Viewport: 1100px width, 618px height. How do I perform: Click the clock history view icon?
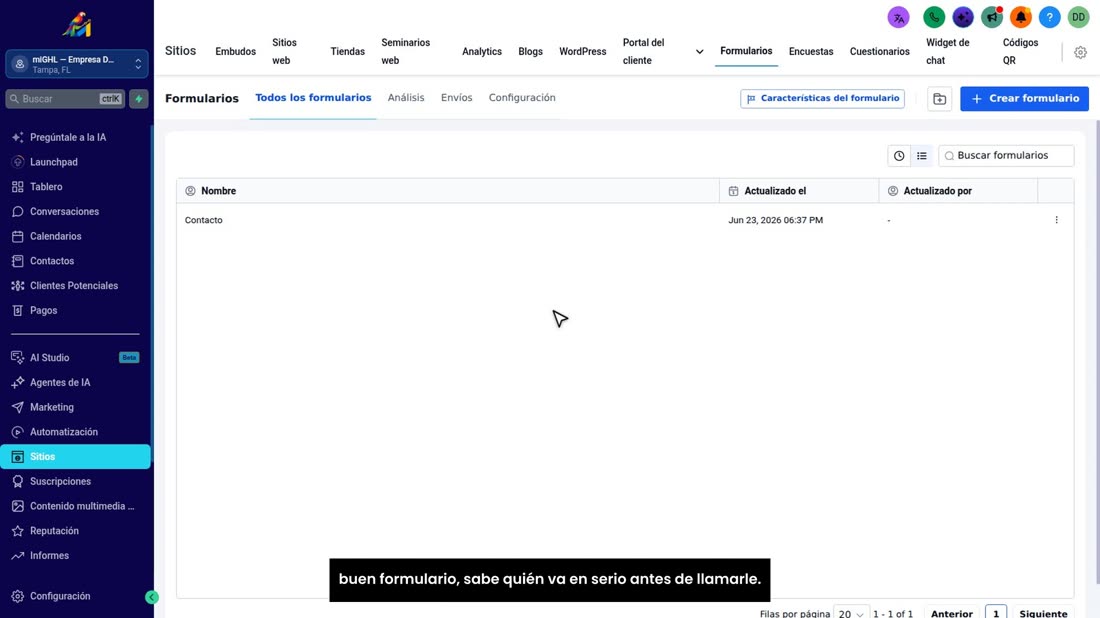click(899, 156)
